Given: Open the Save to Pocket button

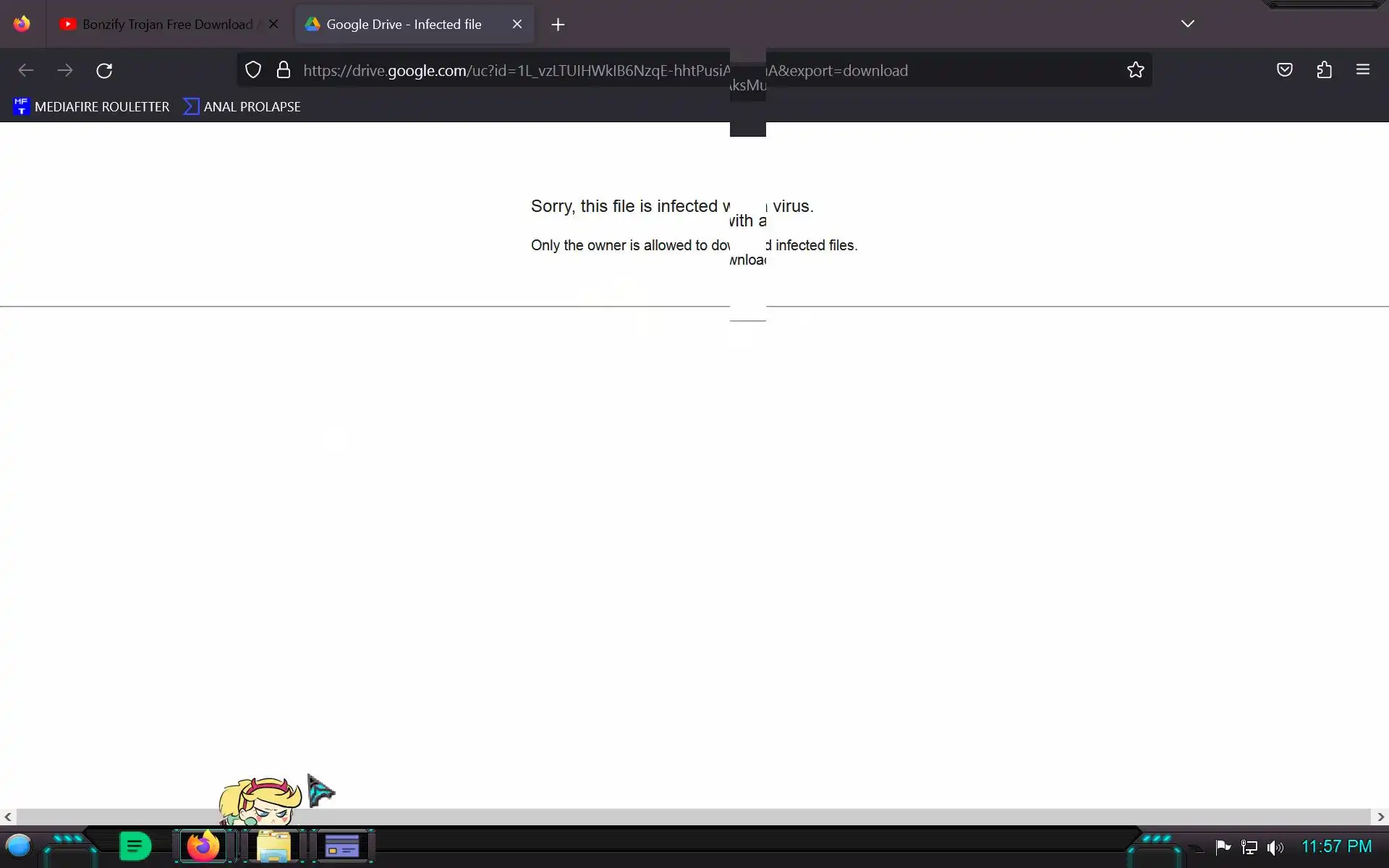Looking at the screenshot, I should (1284, 70).
